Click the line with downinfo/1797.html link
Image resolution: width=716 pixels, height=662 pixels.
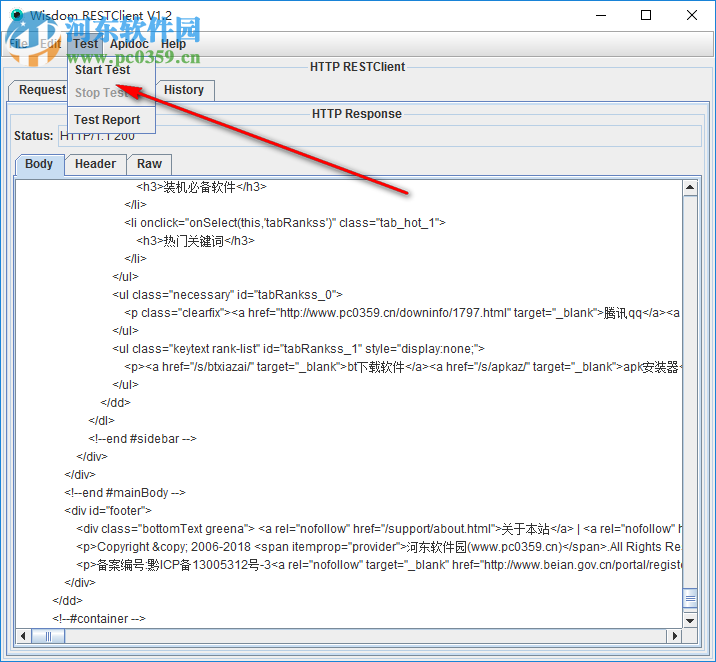[402, 313]
